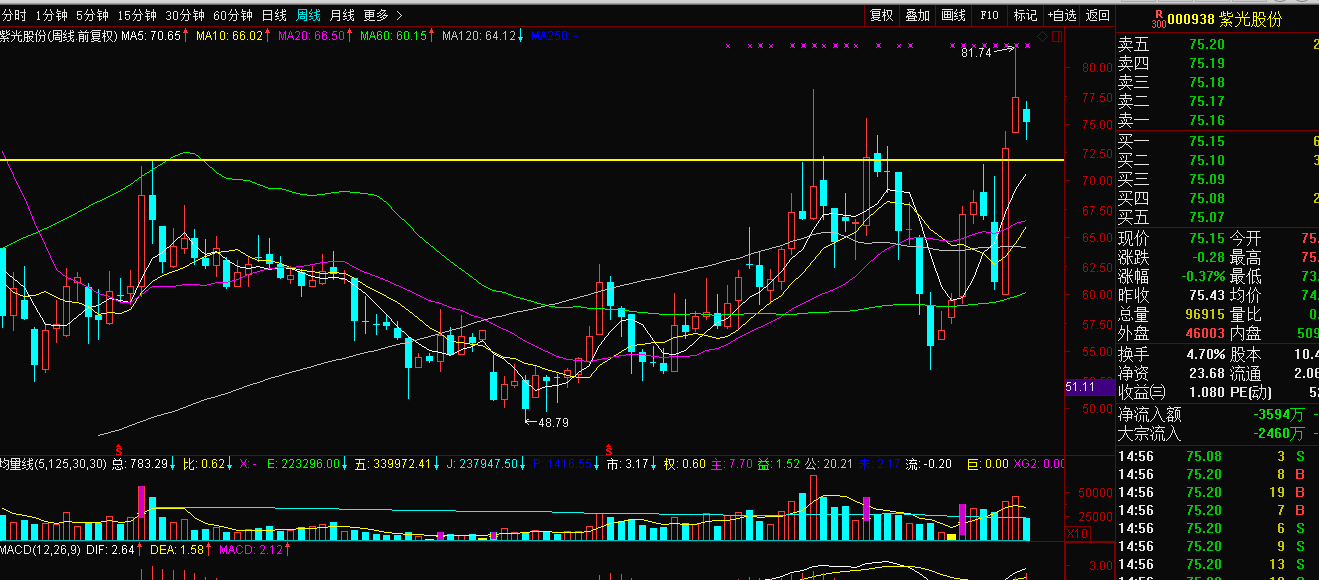Click the 买四 price 75.08

[1206, 198]
